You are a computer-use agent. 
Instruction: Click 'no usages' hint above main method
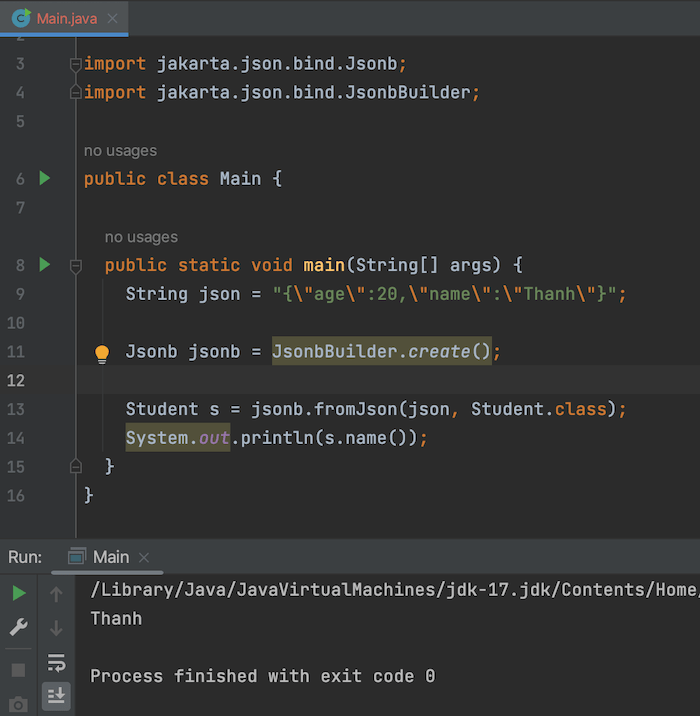pyautogui.click(x=141, y=237)
